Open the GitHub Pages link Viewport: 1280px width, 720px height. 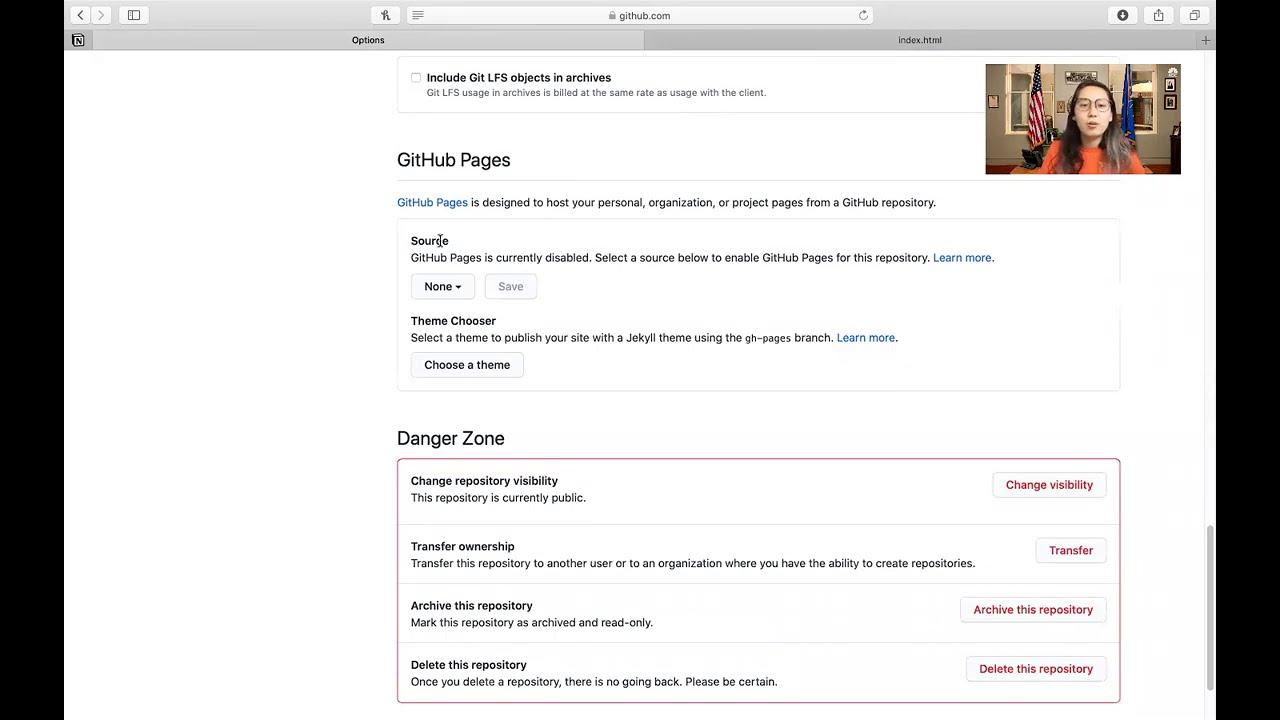coord(432,202)
